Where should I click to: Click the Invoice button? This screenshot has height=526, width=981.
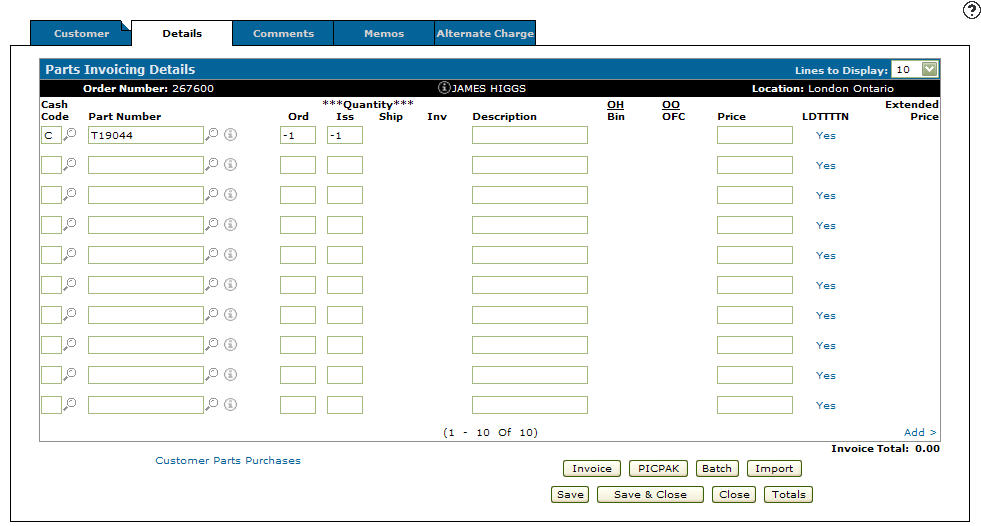click(x=592, y=468)
